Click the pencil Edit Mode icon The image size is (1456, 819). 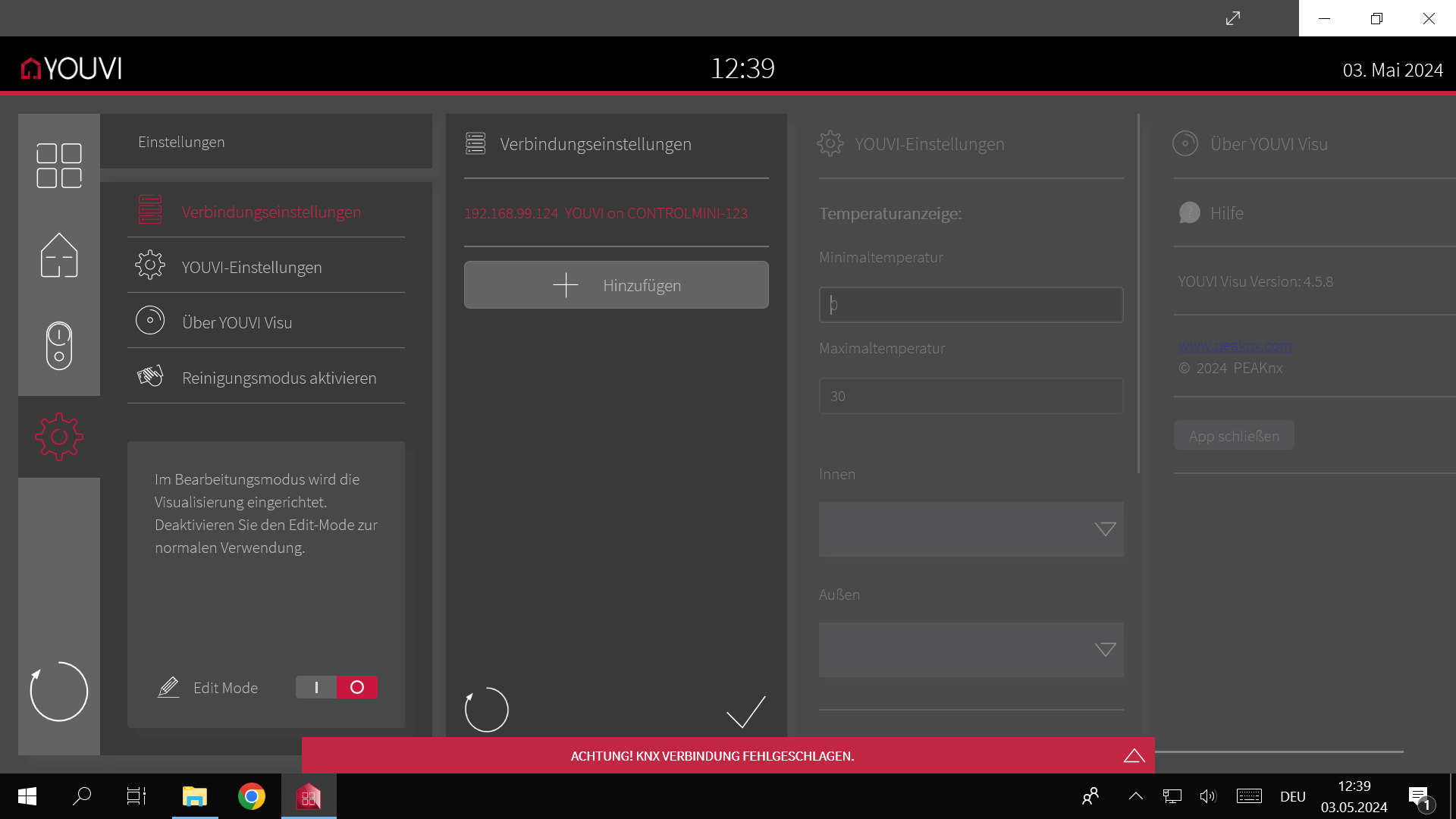[x=168, y=687]
